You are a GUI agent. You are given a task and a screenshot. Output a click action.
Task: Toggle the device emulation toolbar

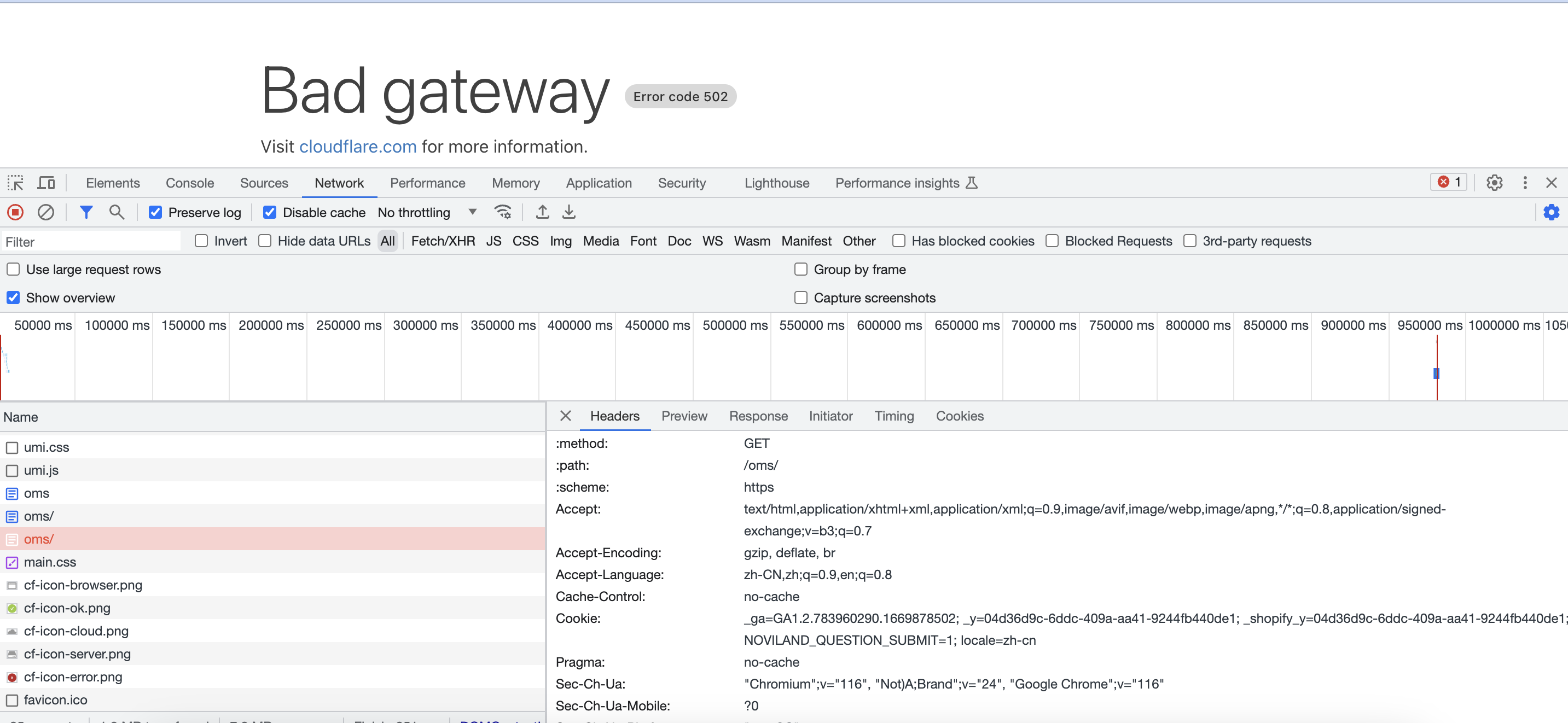pyautogui.click(x=45, y=183)
